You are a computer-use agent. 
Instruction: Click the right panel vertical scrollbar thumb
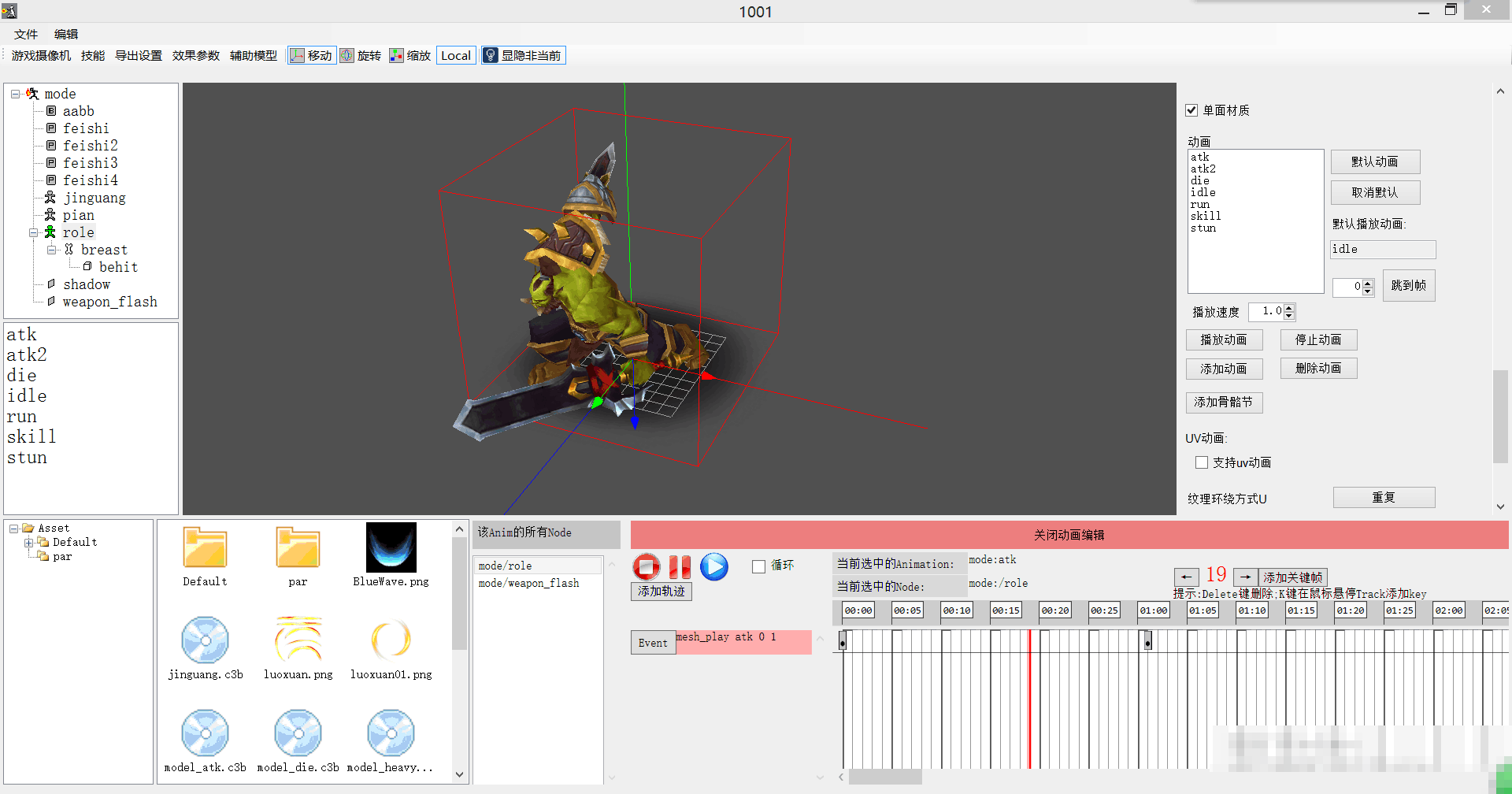click(x=1500, y=416)
